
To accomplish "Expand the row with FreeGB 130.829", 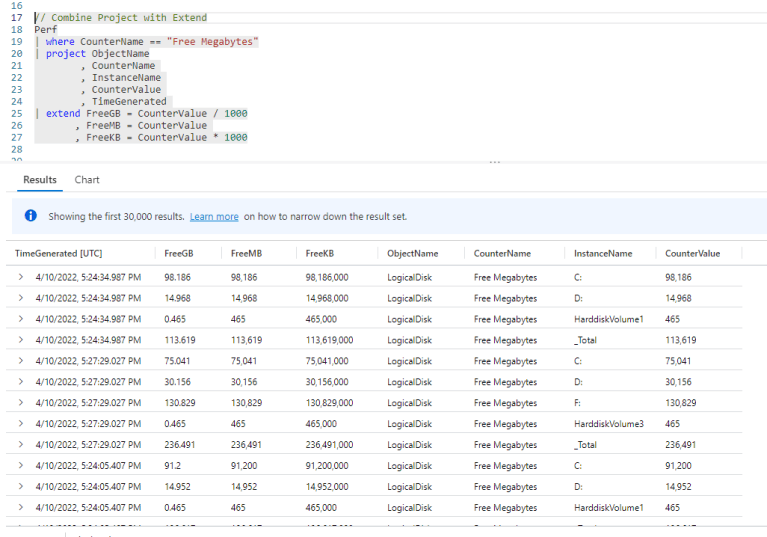I will 21,403.
